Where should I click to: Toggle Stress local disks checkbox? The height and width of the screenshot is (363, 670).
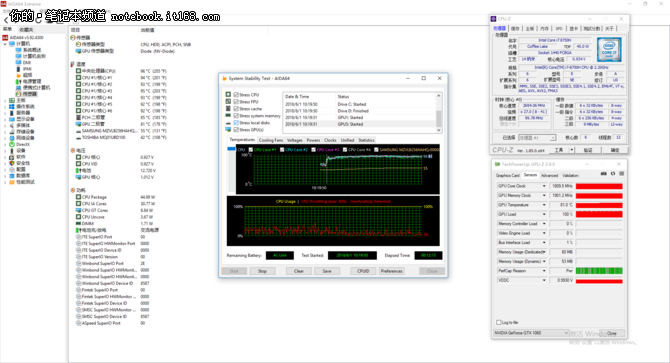pyautogui.click(x=236, y=123)
